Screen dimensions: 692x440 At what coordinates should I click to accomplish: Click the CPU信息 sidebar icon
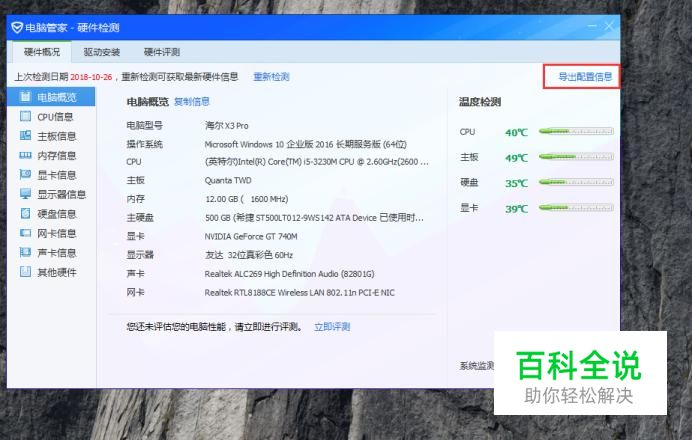25,116
